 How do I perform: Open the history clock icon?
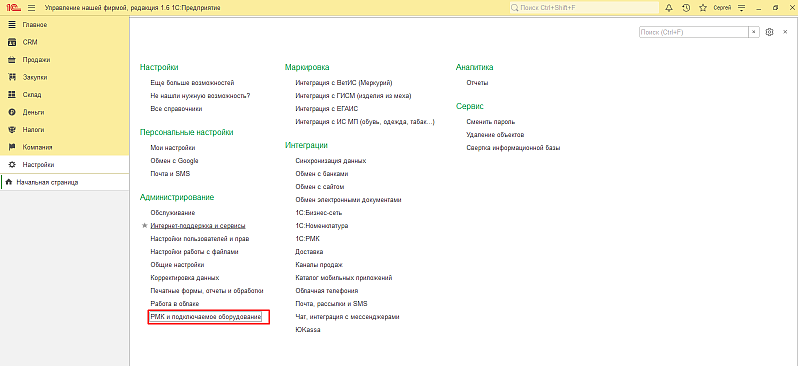[686, 8]
